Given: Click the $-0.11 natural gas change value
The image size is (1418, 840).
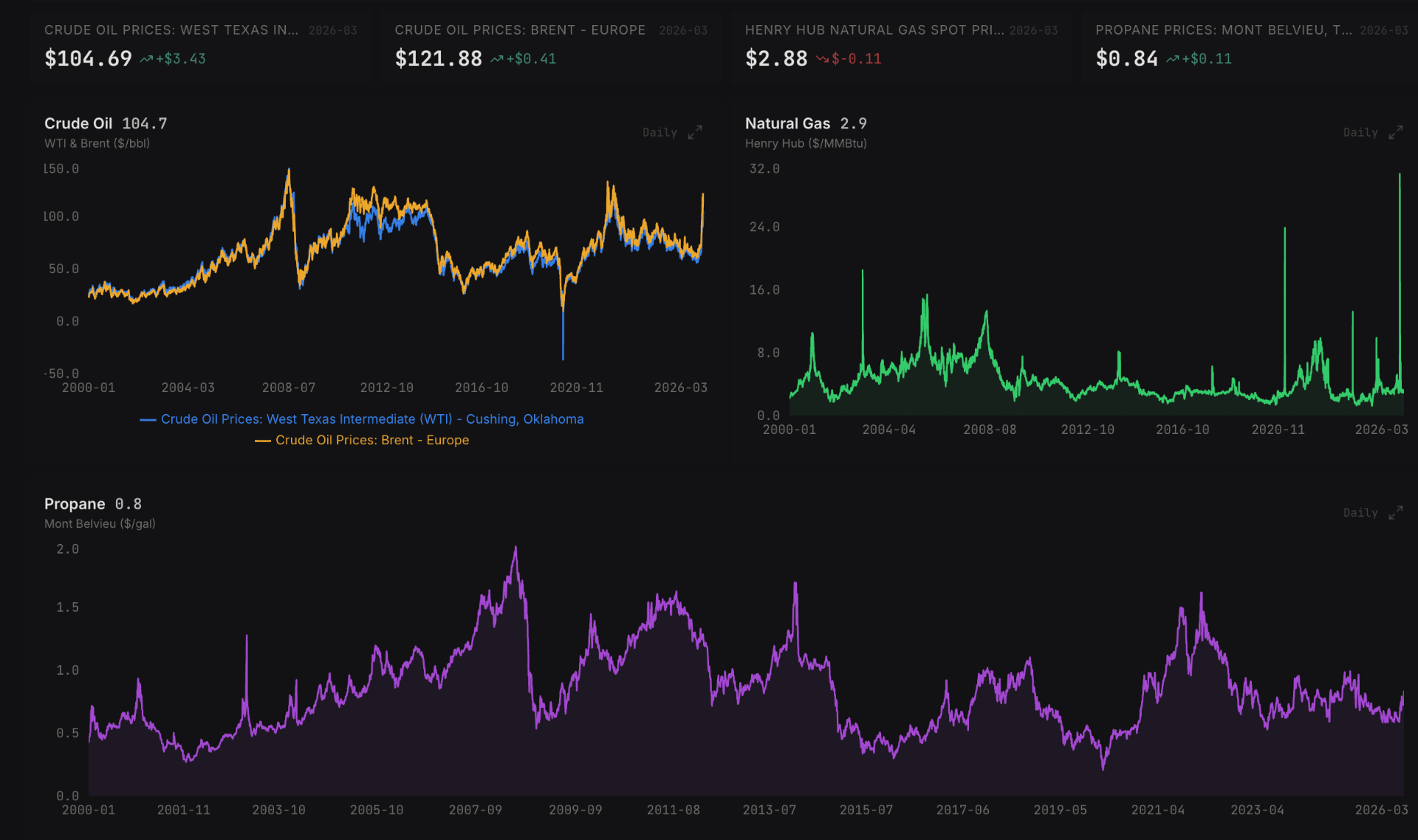Looking at the screenshot, I should (x=857, y=59).
